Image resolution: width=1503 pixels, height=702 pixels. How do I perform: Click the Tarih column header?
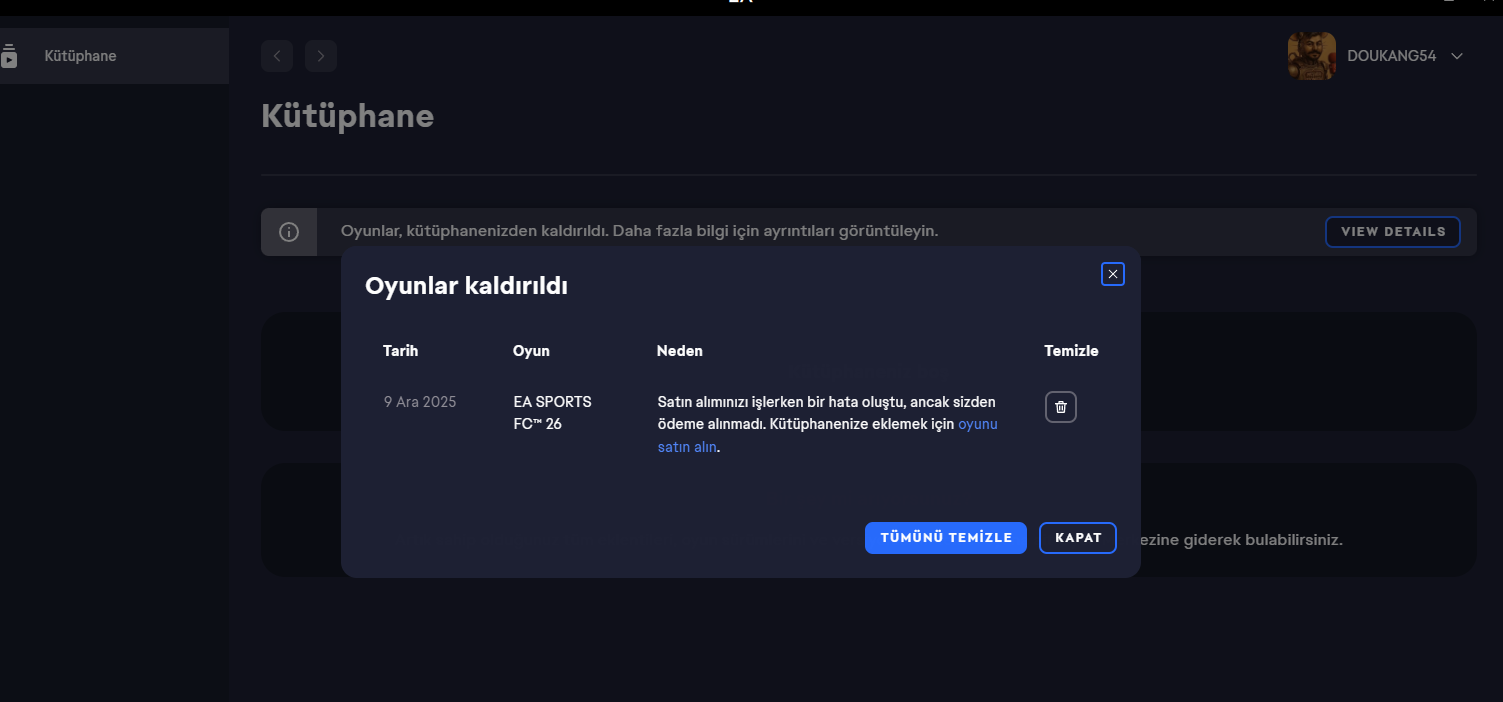tap(400, 351)
